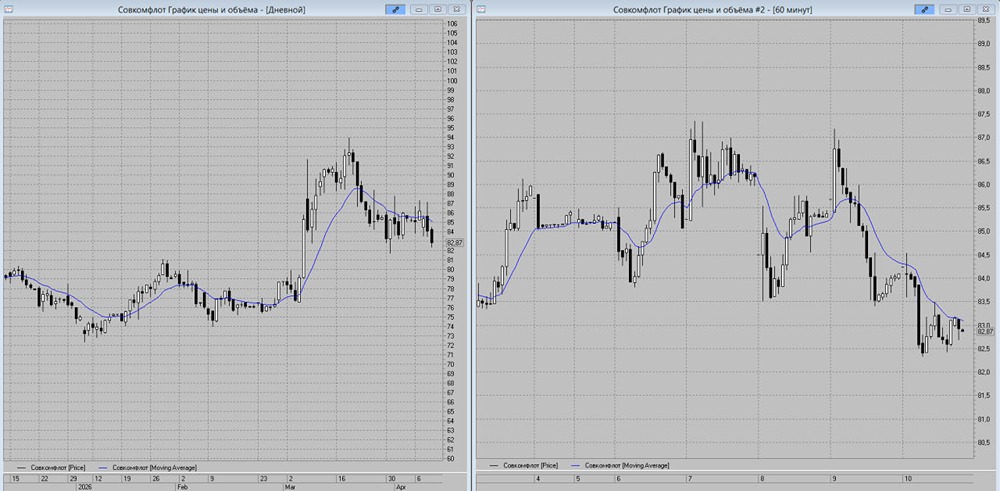Click the 85,0 value on 60-minute price axis

984,231
